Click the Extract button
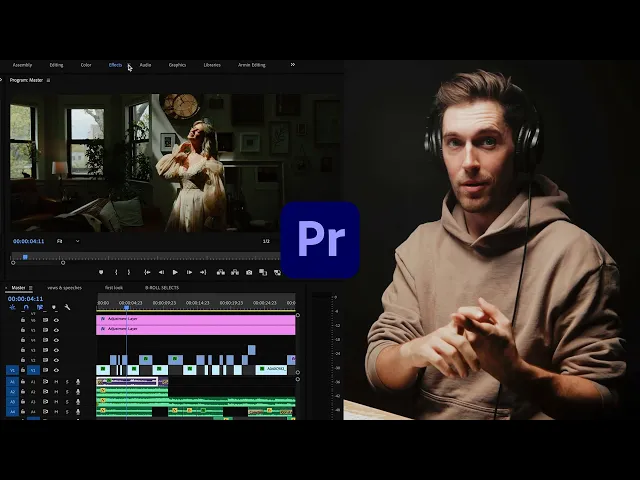Viewport: 640px width, 480px height. [235, 272]
